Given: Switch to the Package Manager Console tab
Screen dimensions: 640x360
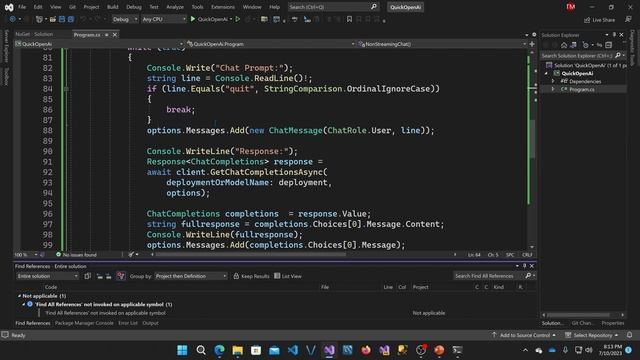Looking at the screenshot, I should pos(84,323).
